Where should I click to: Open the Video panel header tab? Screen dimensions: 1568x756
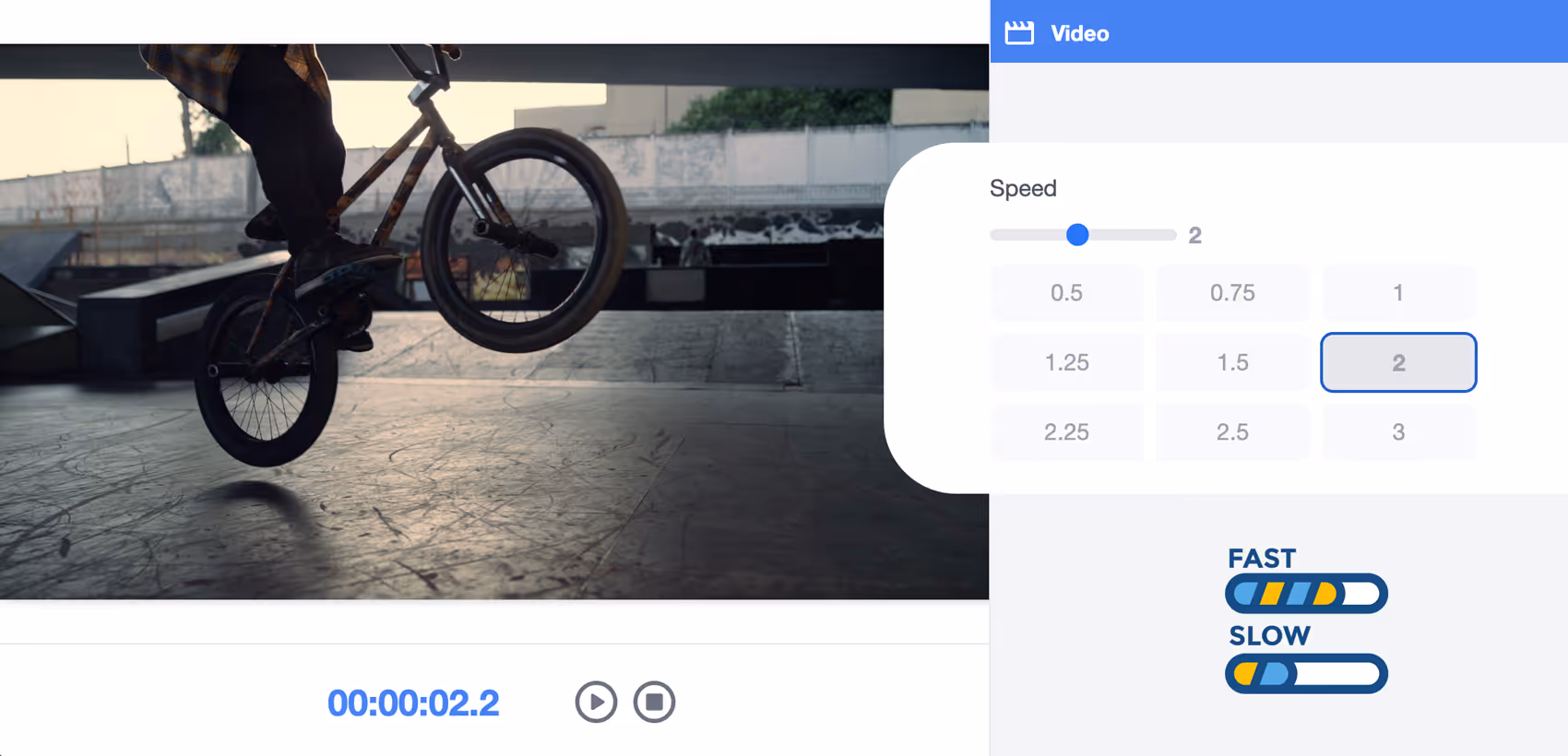(x=1079, y=33)
